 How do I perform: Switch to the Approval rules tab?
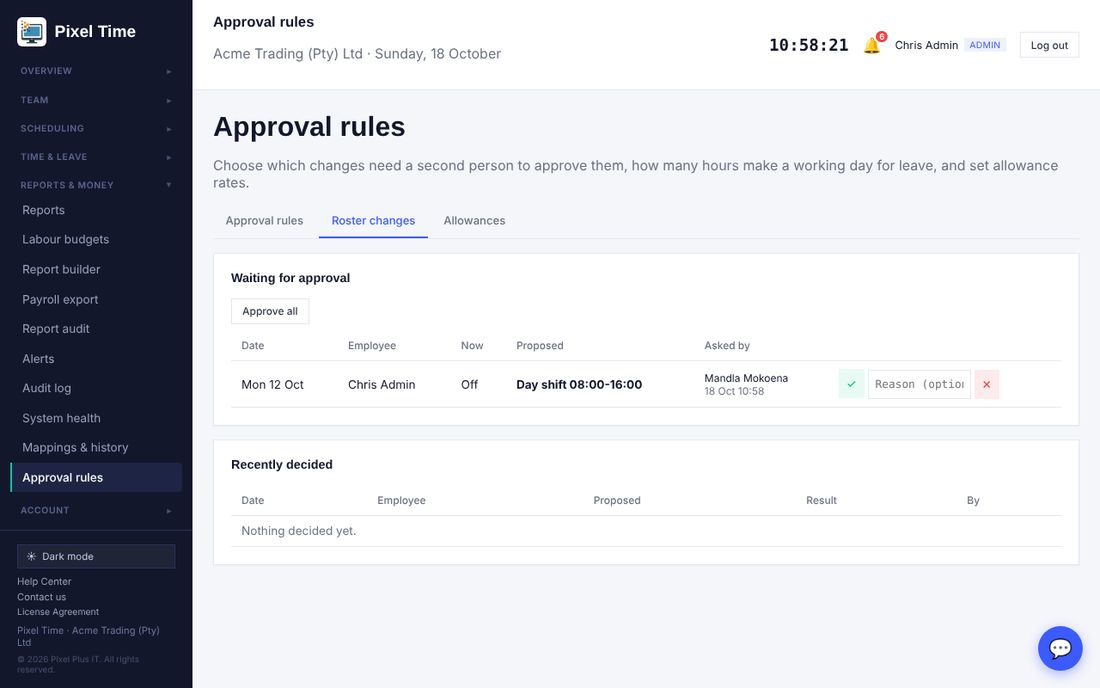264,221
